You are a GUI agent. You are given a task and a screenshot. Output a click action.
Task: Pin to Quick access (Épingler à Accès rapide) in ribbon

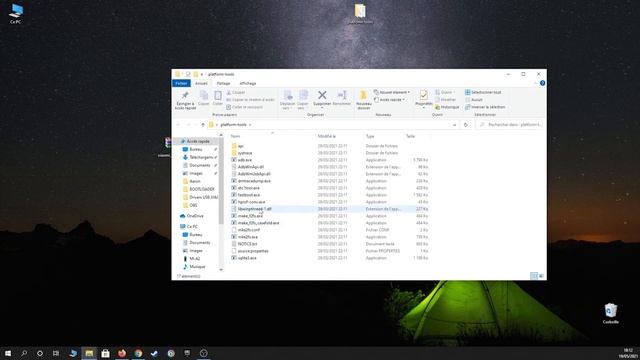(185, 100)
